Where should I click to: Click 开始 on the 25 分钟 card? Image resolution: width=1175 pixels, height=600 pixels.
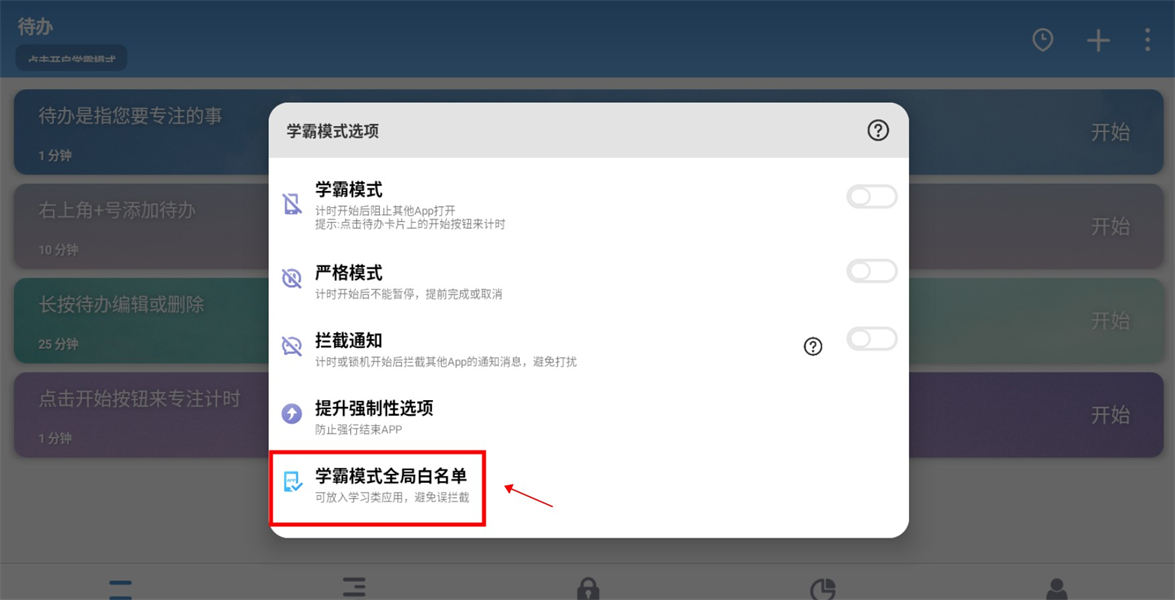point(1110,321)
